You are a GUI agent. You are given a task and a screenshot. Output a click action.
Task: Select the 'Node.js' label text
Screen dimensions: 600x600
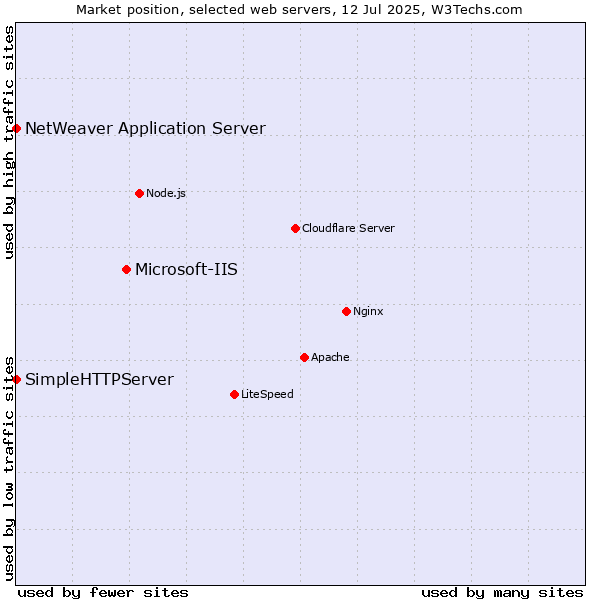(166, 193)
